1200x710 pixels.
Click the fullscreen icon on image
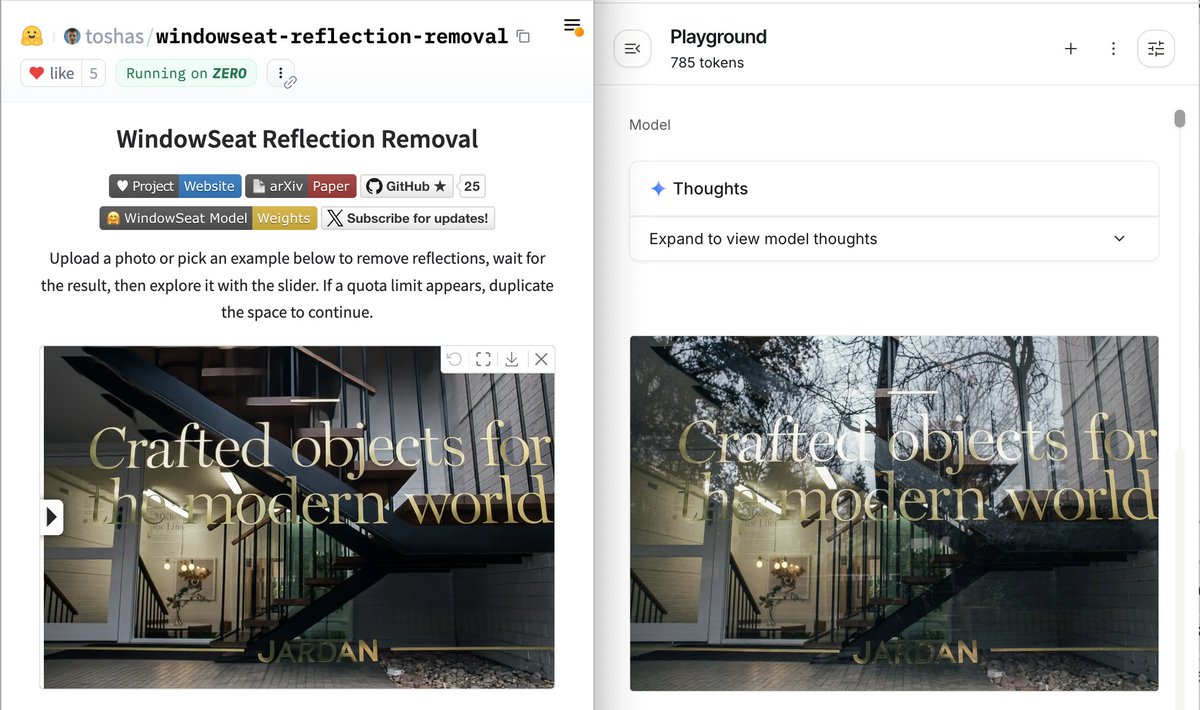(x=483, y=359)
